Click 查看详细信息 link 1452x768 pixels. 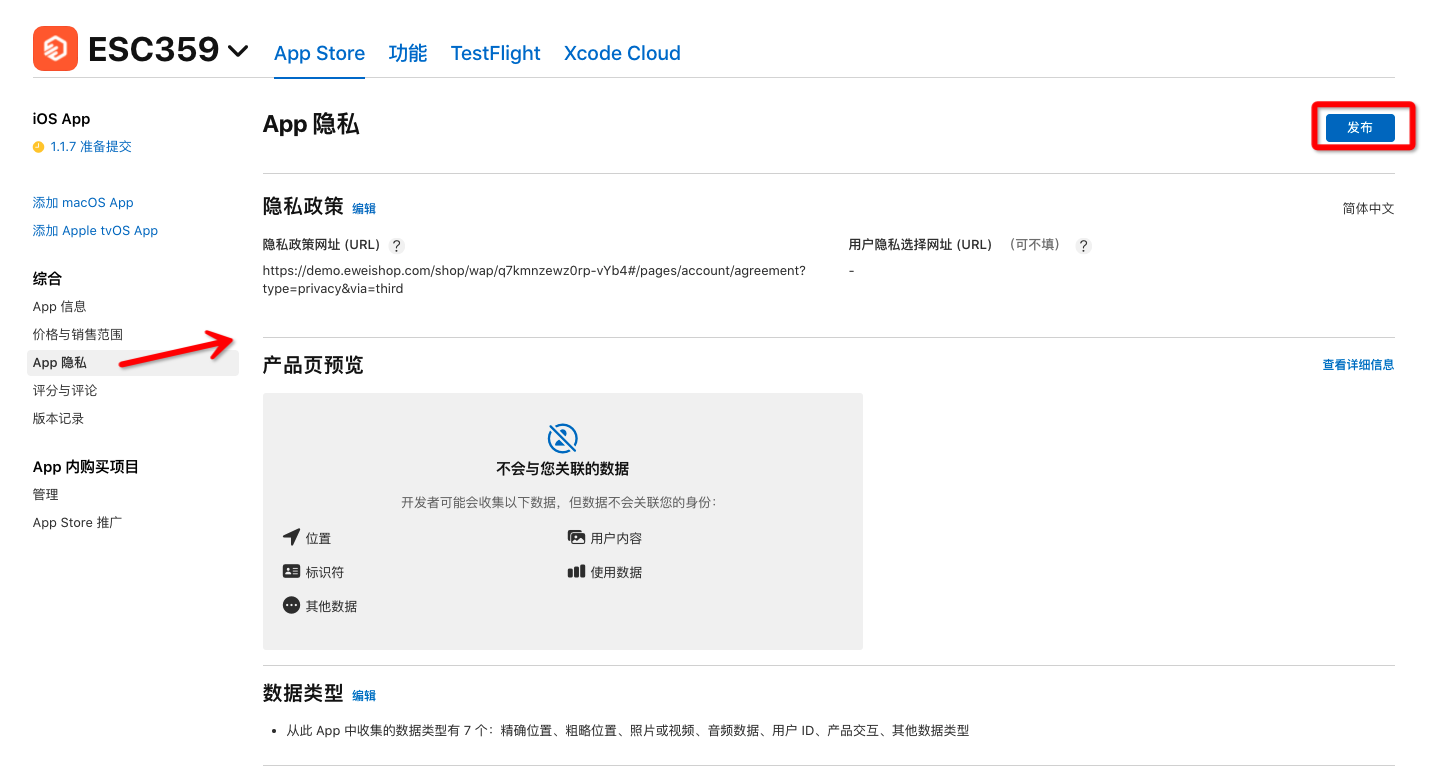tap(1358, 365)
